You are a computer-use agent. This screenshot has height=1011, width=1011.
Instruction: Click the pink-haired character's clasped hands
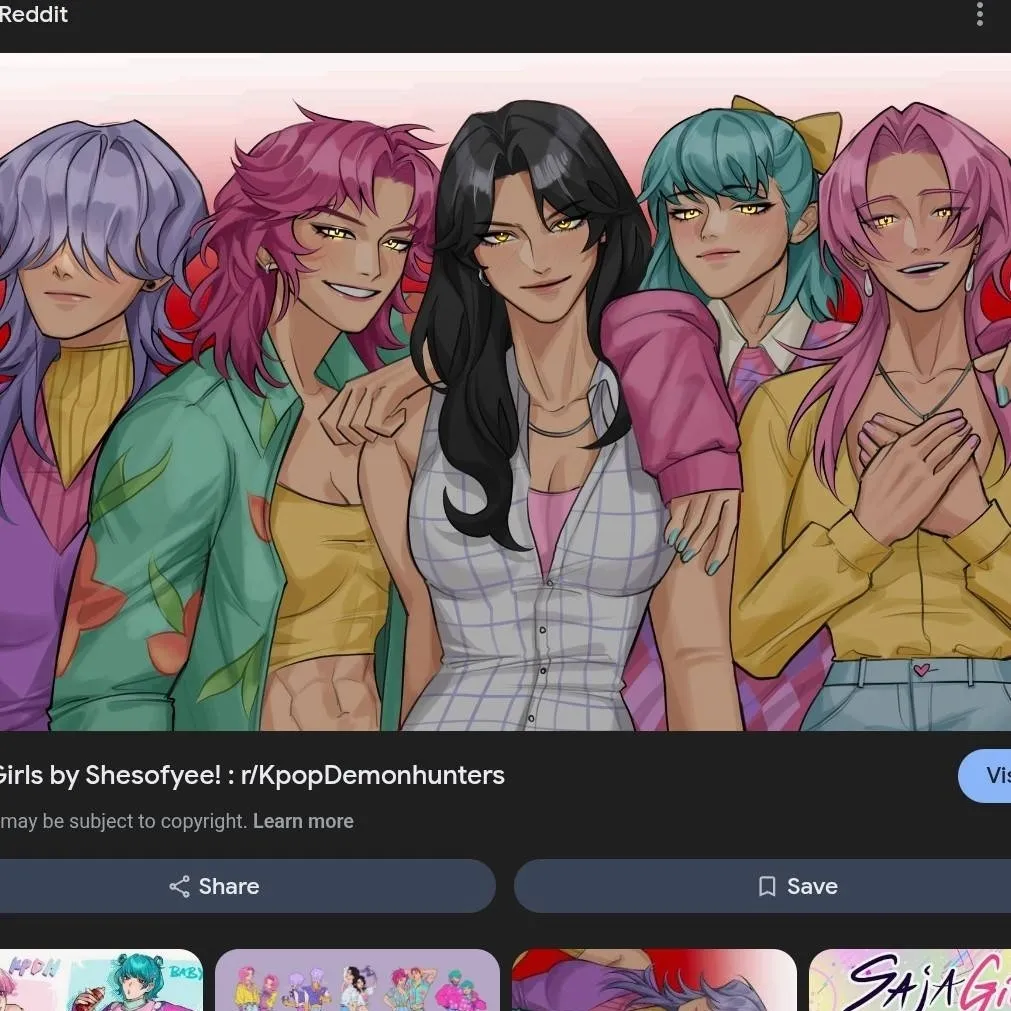[912, 460]
